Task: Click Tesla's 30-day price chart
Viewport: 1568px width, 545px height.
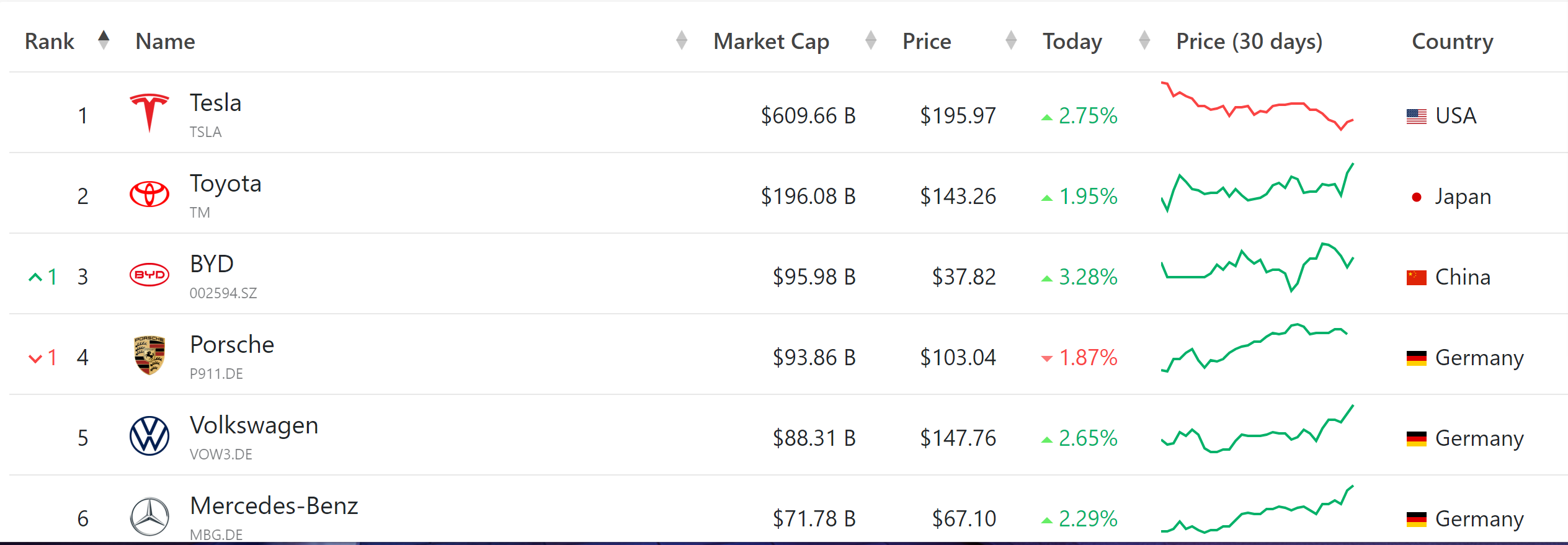Action: pos(1257,107)
